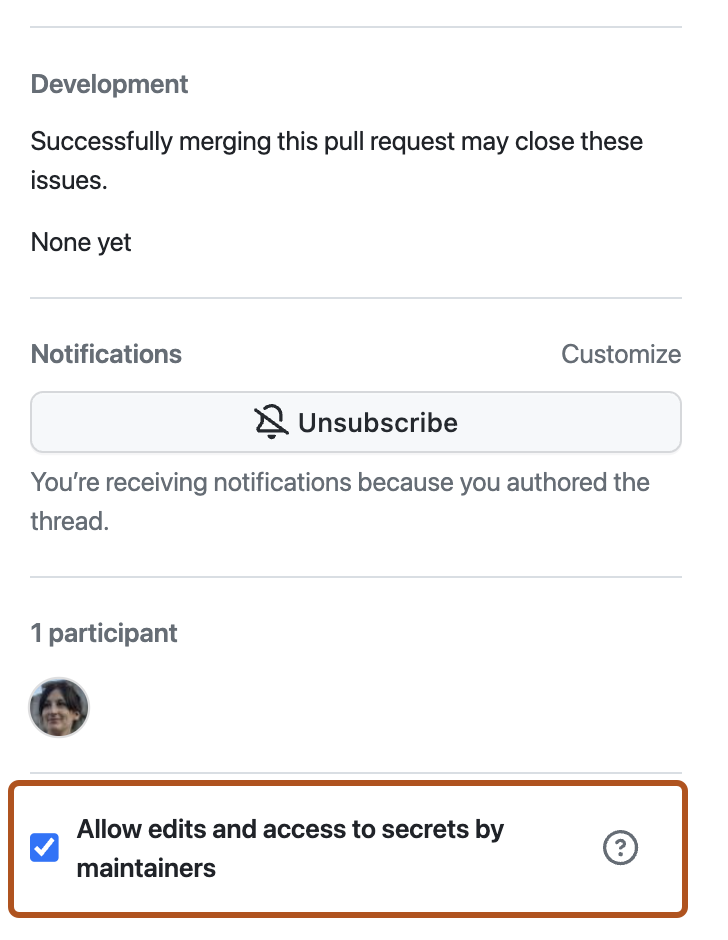
Task: Toggle the maintainers edit permission checkbox
Action: [x=43, y=847]
